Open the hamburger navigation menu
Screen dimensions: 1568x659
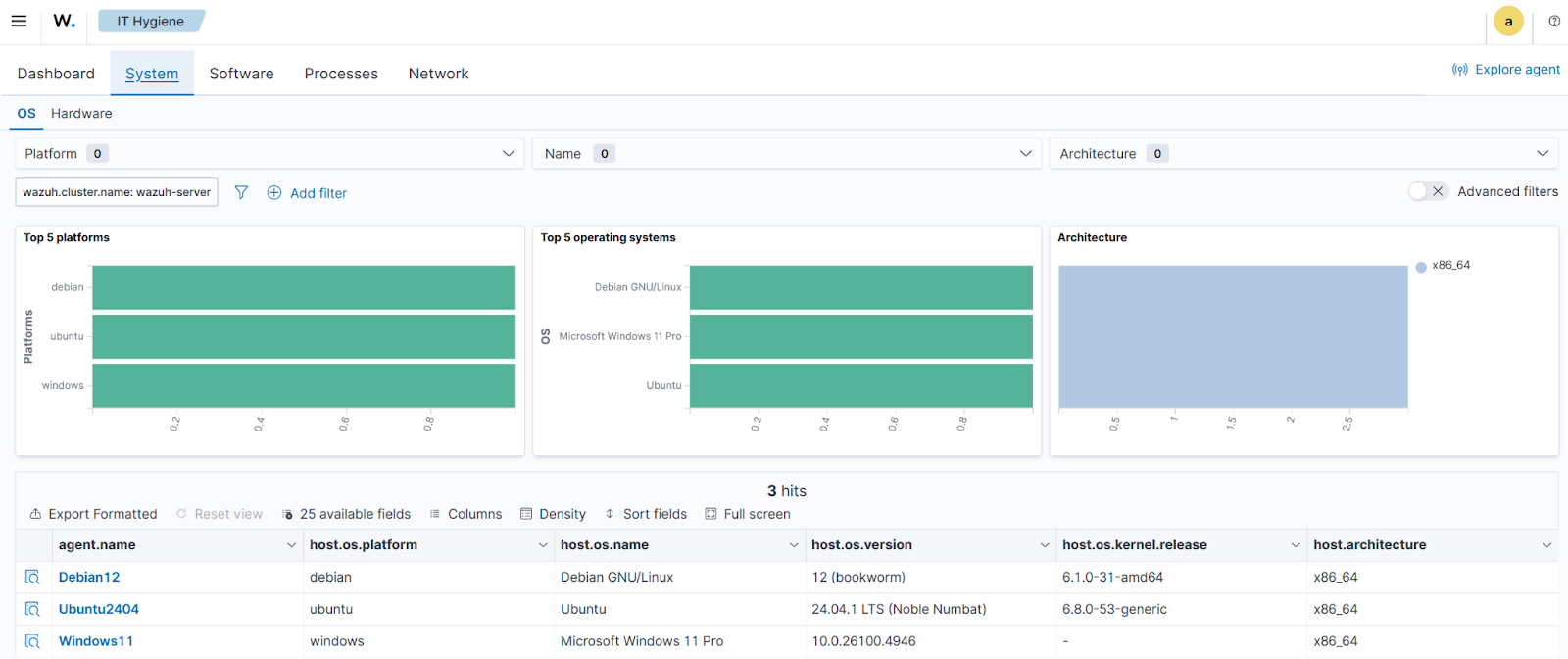[19, 21]
